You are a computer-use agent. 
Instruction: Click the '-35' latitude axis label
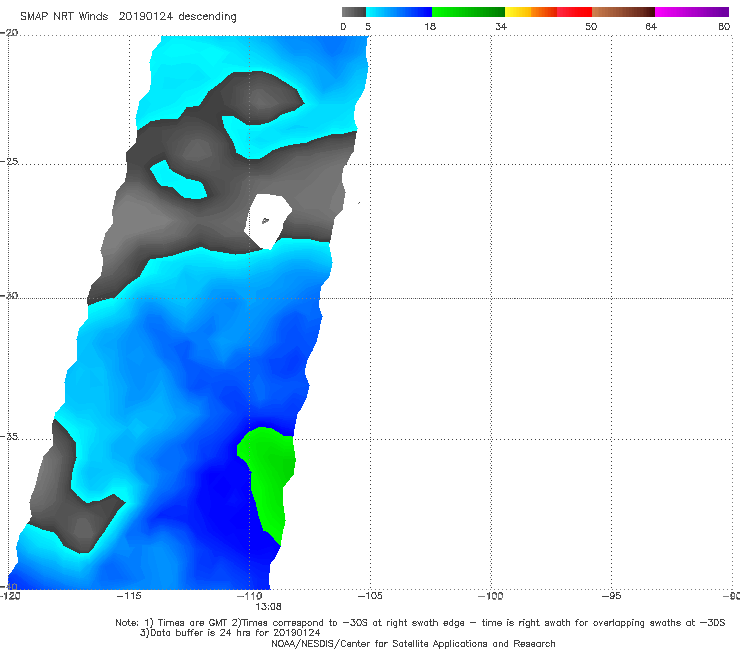pos(9,436)
